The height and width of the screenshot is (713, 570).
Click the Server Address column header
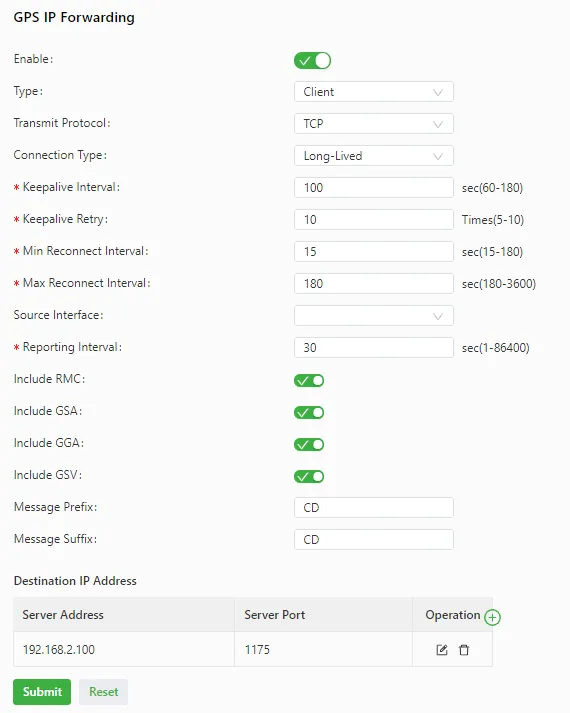point(124,615)
